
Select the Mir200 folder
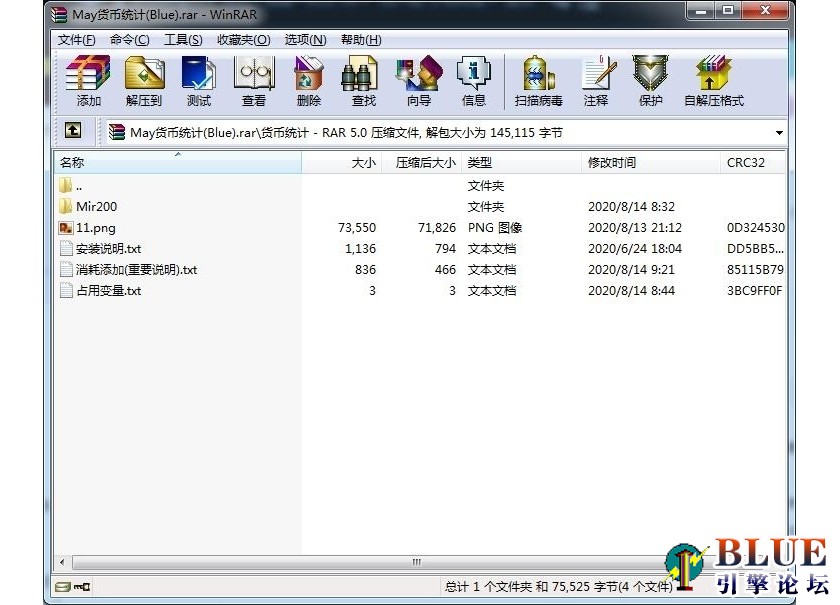tap(97, 206)
